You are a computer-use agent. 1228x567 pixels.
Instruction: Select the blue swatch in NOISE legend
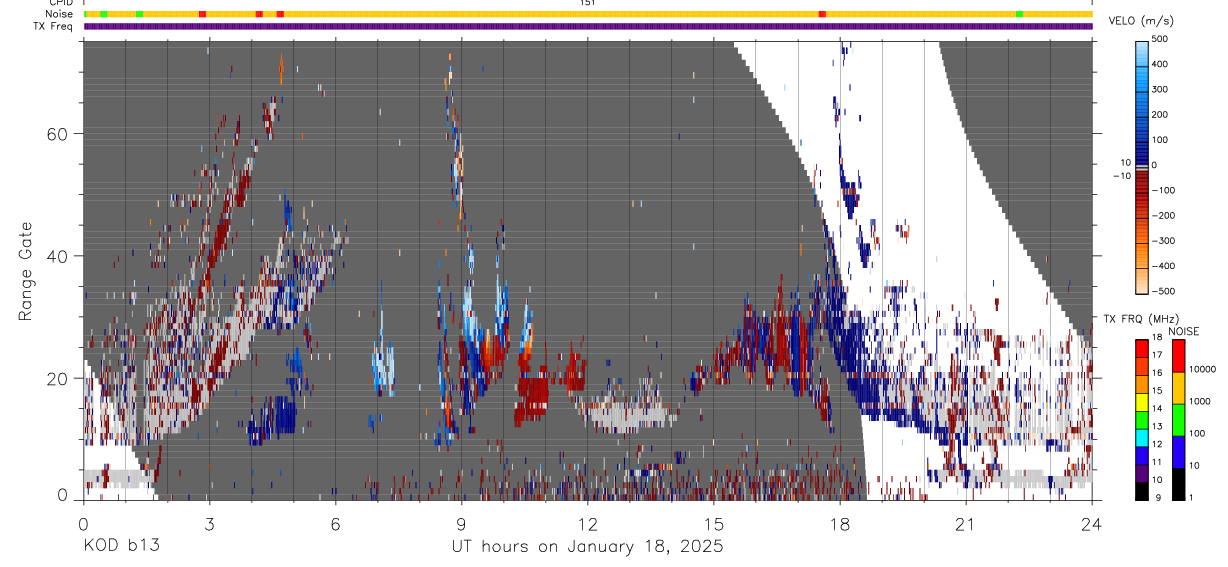[1177, 451]
